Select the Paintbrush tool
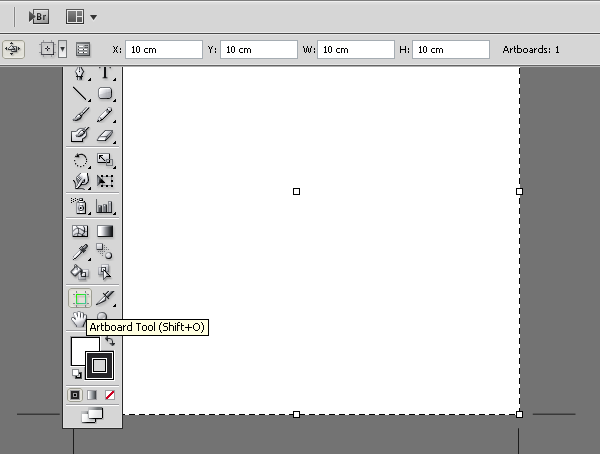The width and height of the screenshot is (600, 454). pos(80,114)
